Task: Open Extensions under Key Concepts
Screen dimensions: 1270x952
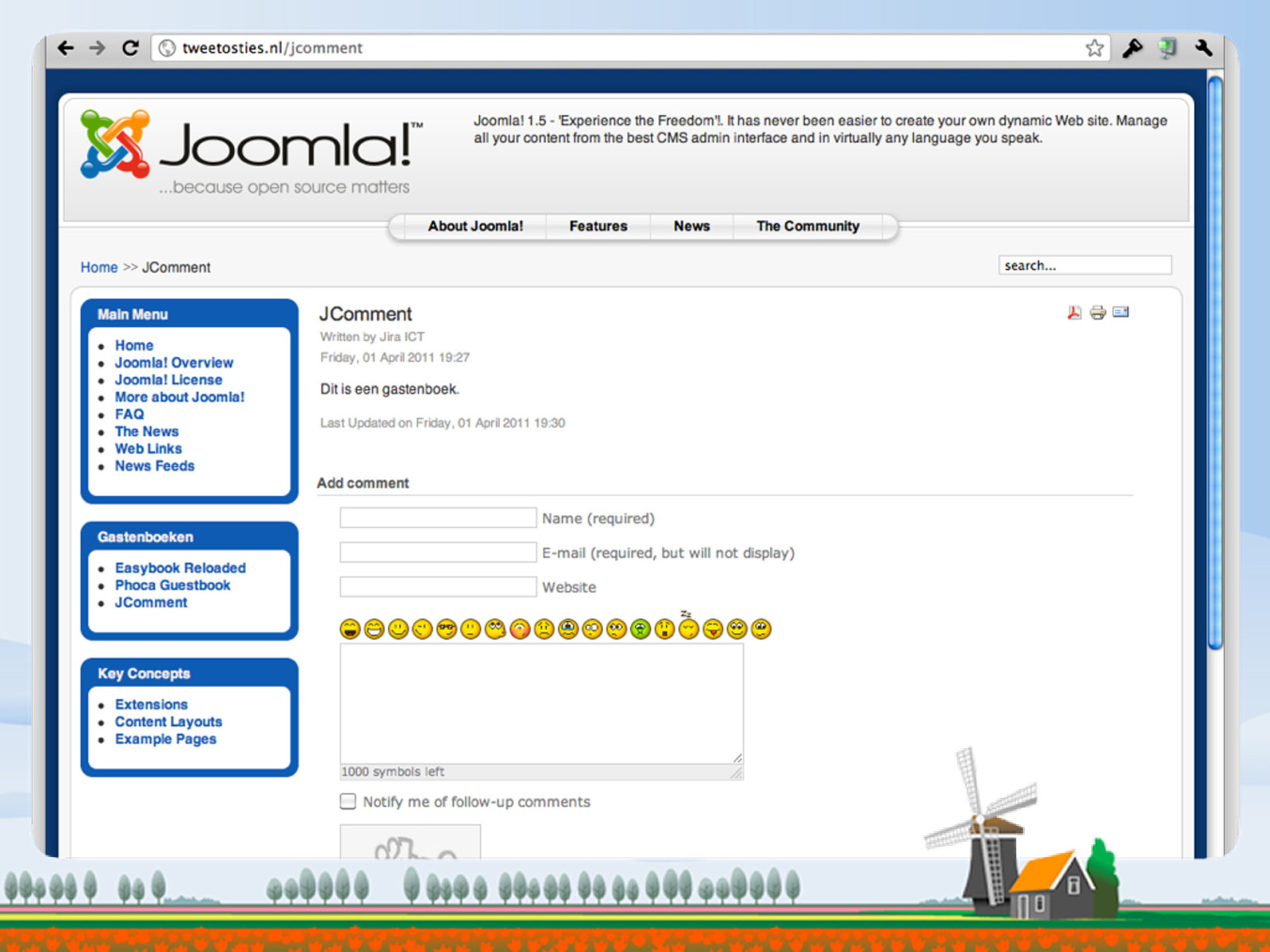Action: point(152,704)
